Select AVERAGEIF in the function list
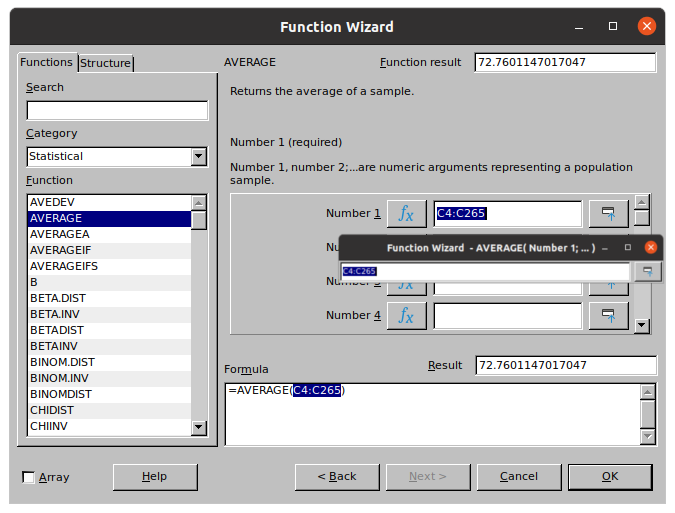 tap(109, 250)
